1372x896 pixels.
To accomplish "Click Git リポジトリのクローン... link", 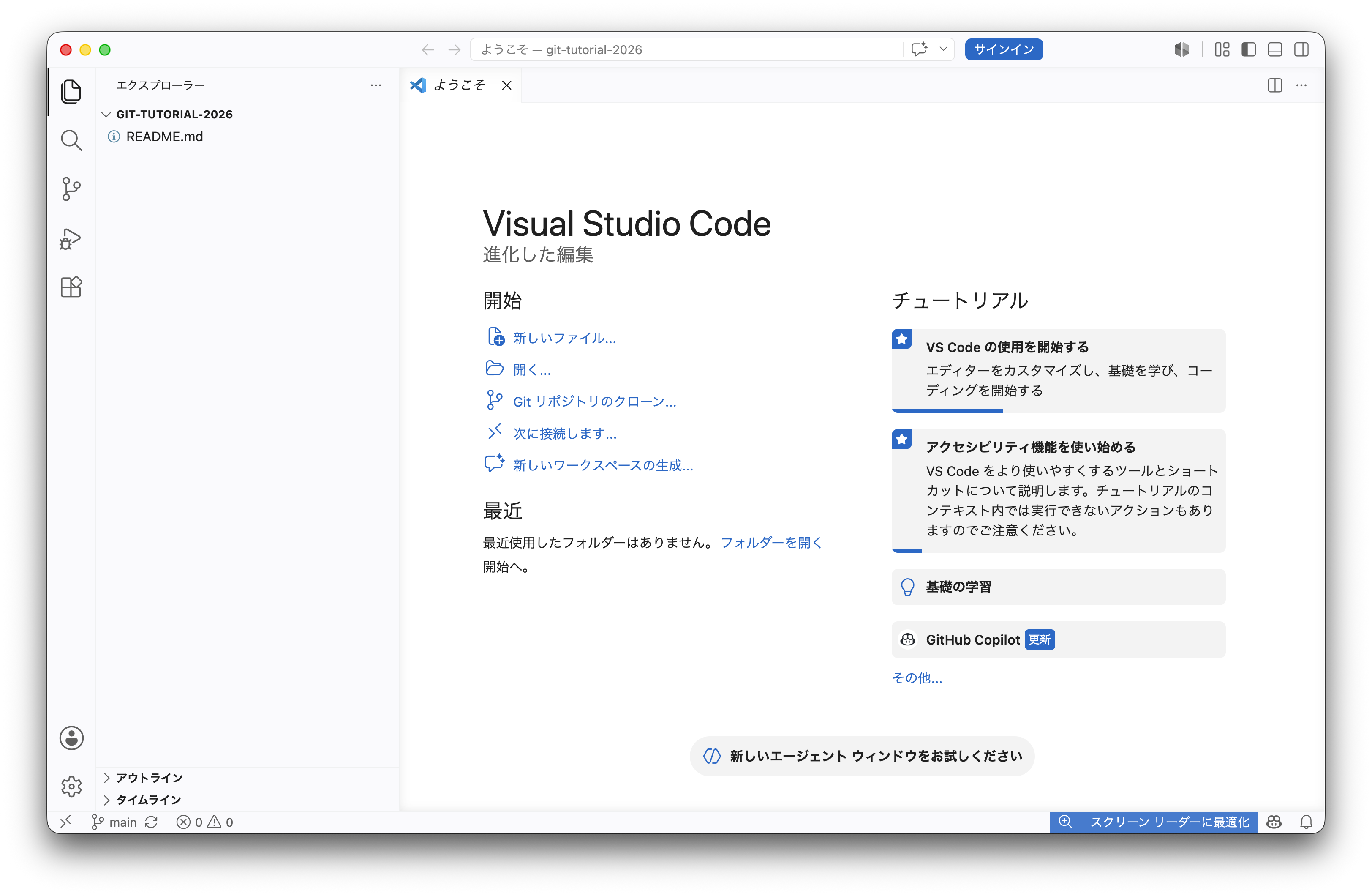I will tap(594, 402).
